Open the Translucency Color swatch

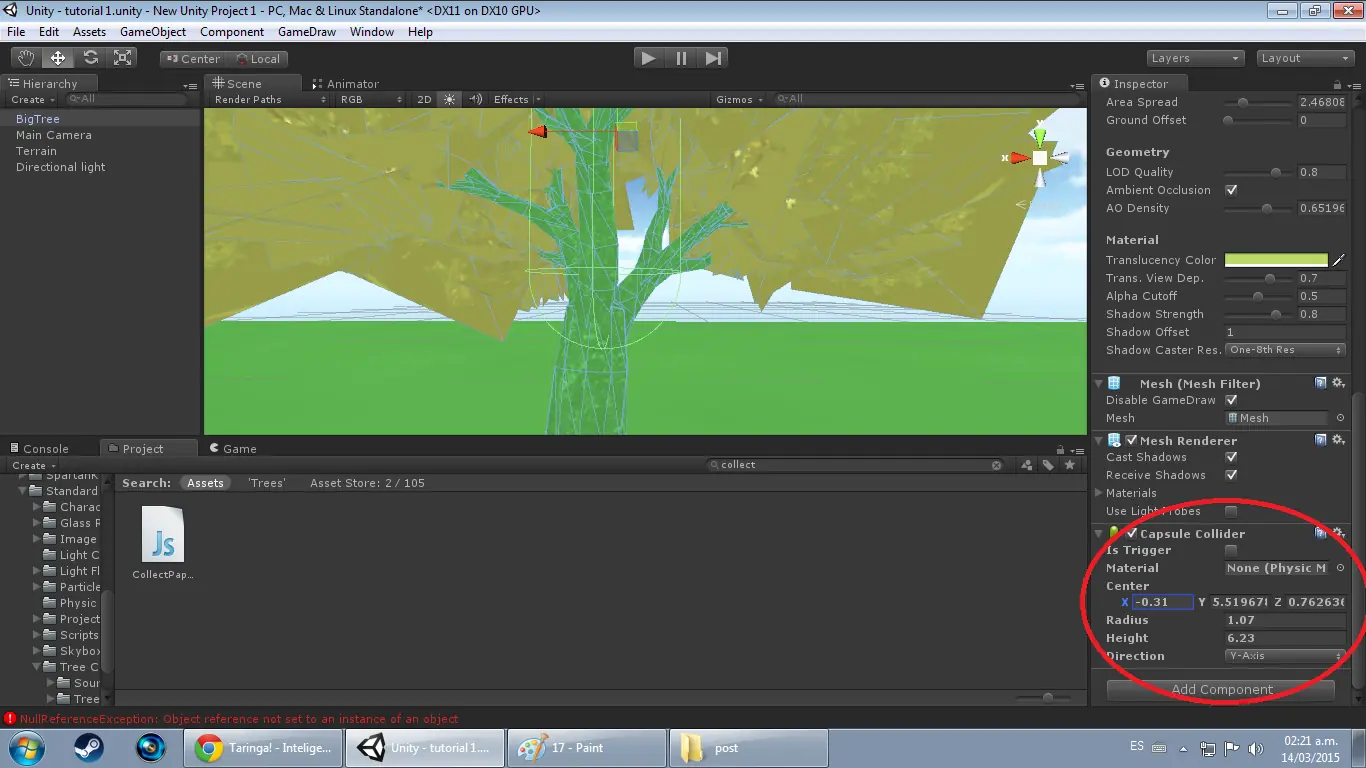point(1276,260)
